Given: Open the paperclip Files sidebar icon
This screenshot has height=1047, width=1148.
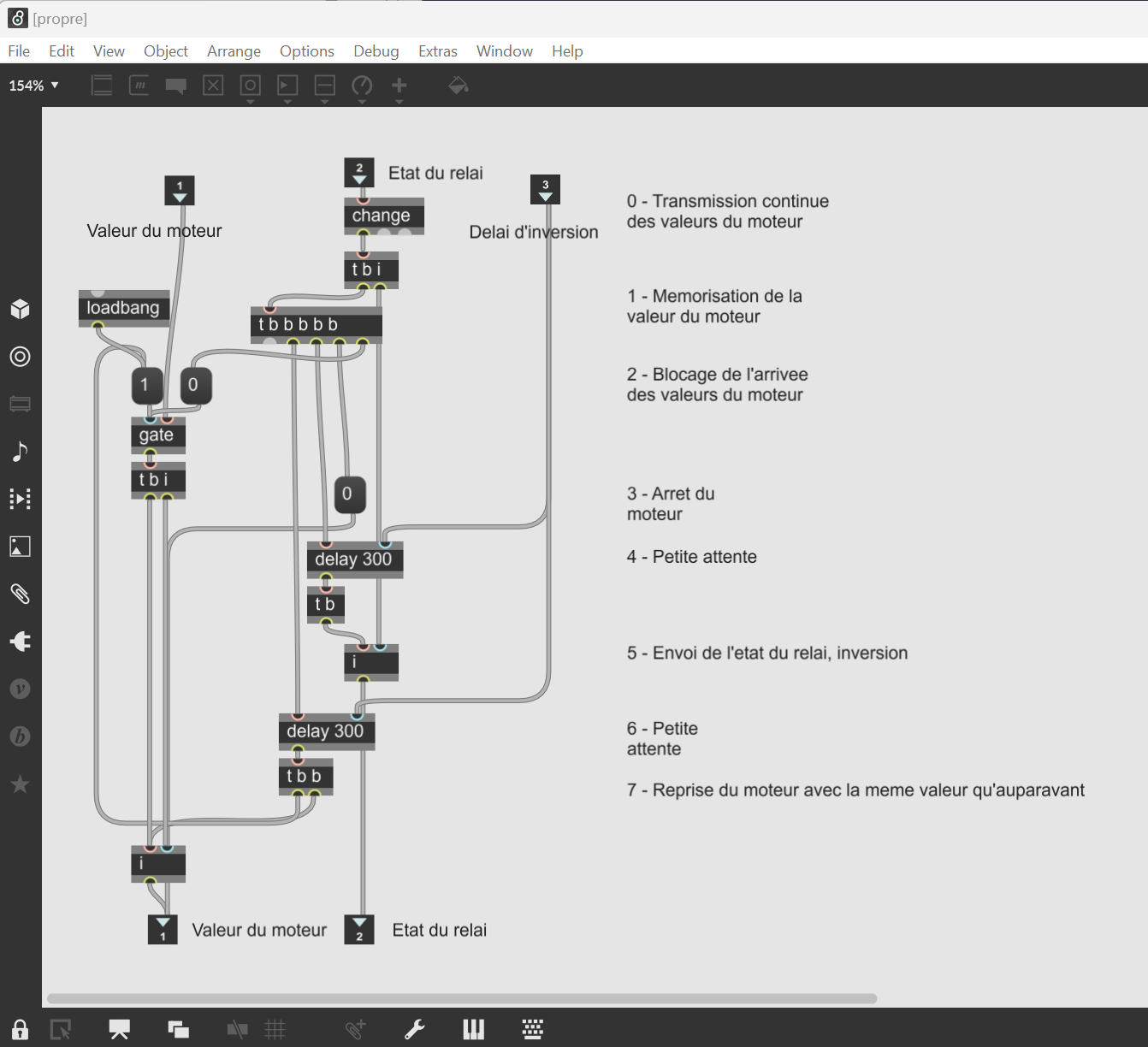Looking at the screenshot, I should click(x=21, y=594).
